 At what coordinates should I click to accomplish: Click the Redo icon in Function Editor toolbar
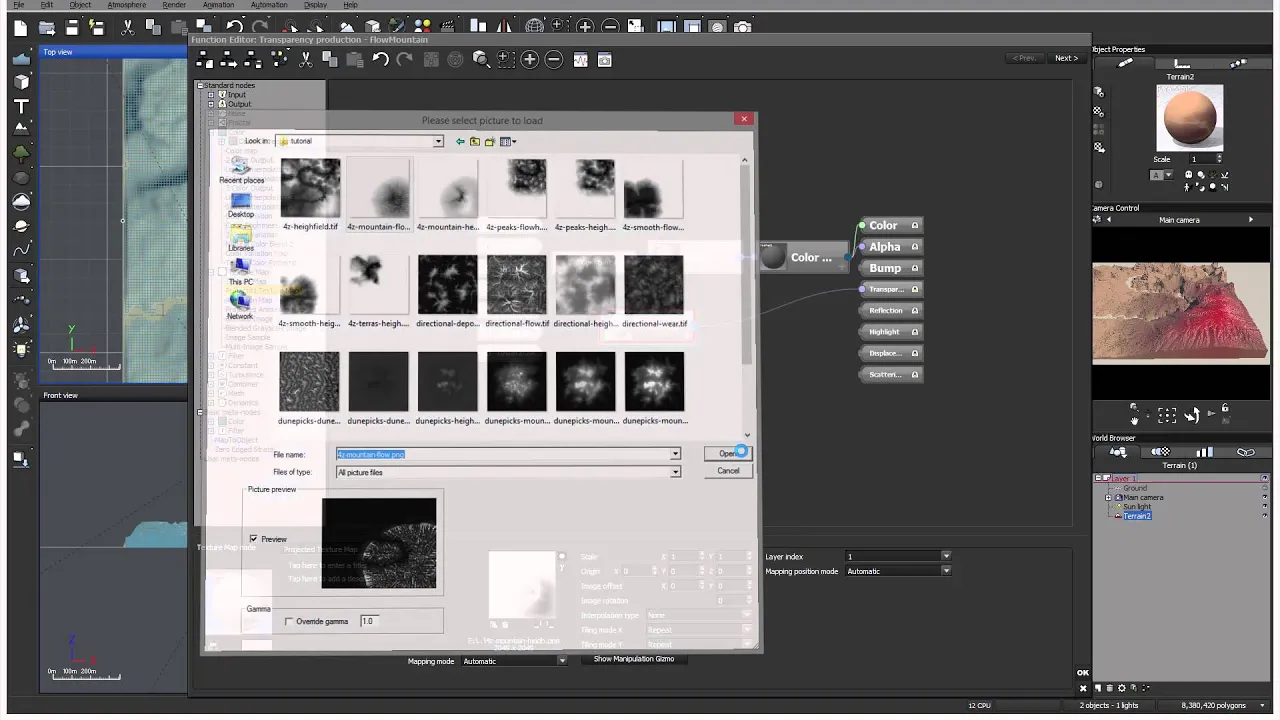pyautogui.click(x=405, y=60)
